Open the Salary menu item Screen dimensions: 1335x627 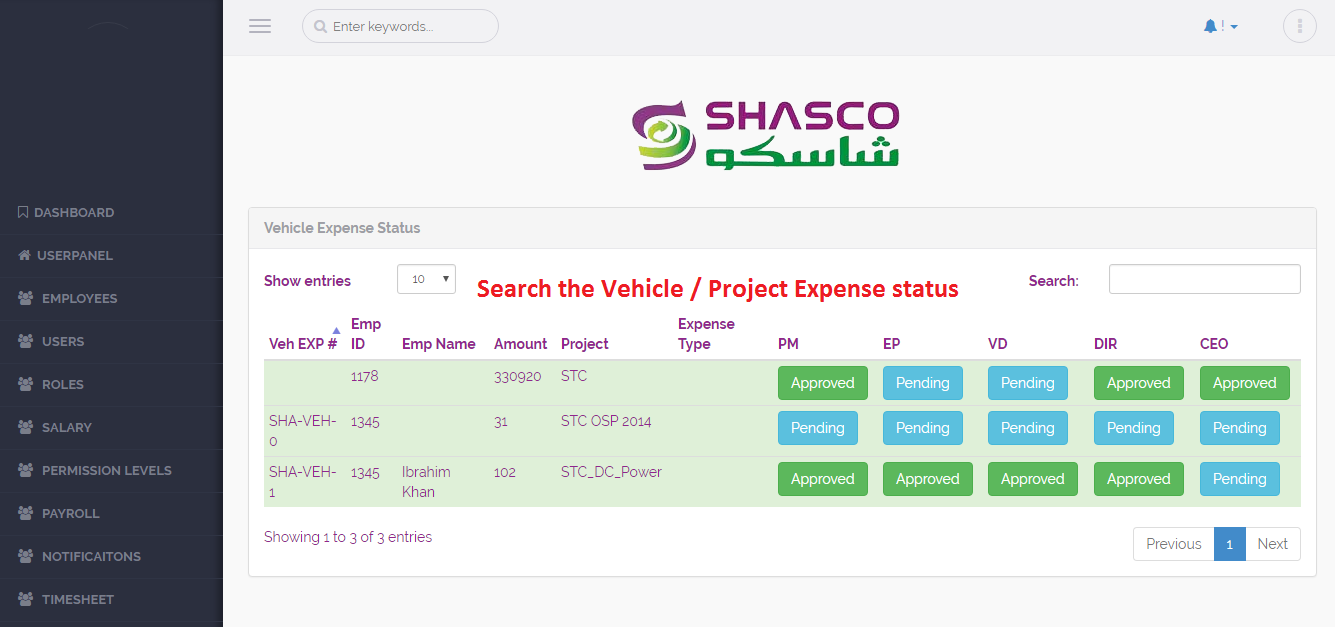pos(66,427)
